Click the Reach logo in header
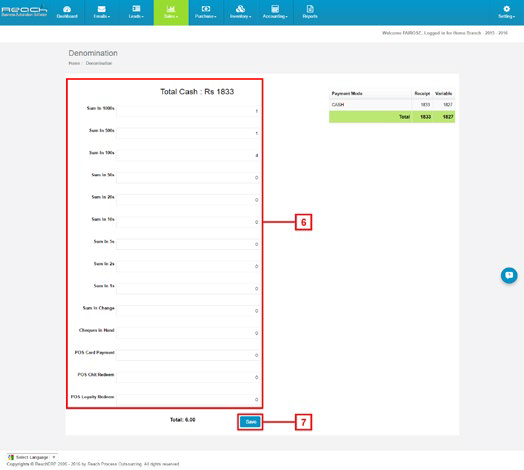The width and height of the screenshot is (524, 470). (x=24, y=11)
